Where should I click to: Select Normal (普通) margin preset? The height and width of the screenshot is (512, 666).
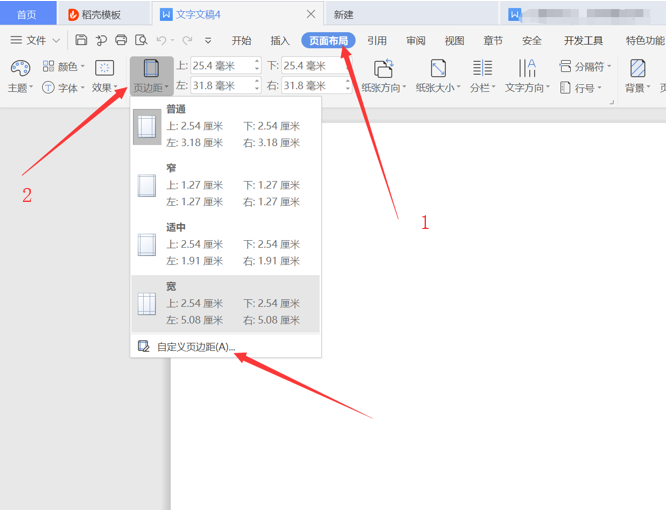(226, 126)
